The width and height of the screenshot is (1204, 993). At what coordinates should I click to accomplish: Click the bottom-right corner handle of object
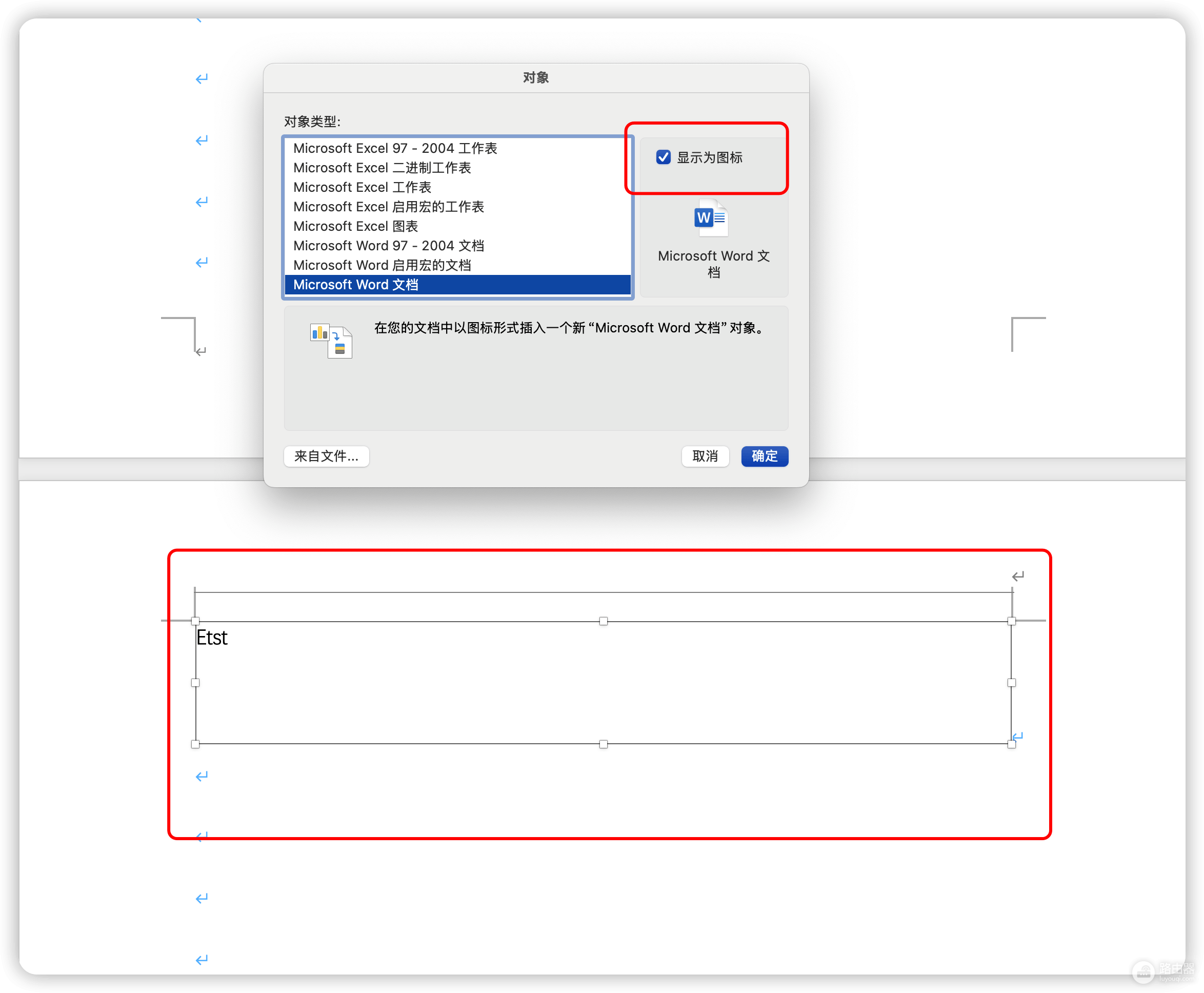[x=1011, y=744]
